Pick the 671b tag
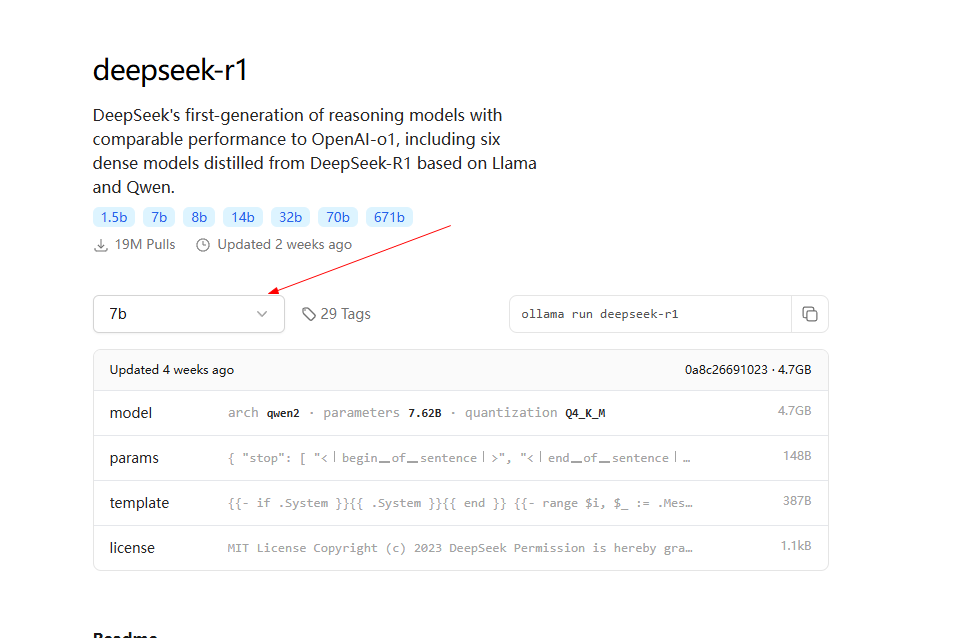Image resolution: width=961 pixels, height=638 pixels. [x=389, y=217]
